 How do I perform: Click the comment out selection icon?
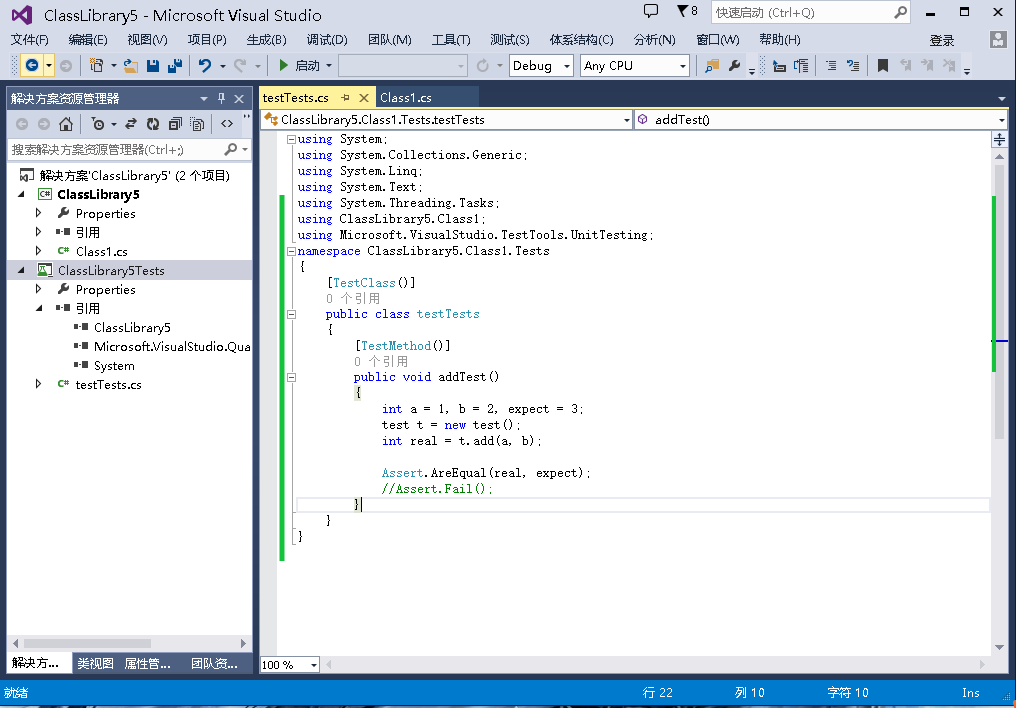[831, 65]
